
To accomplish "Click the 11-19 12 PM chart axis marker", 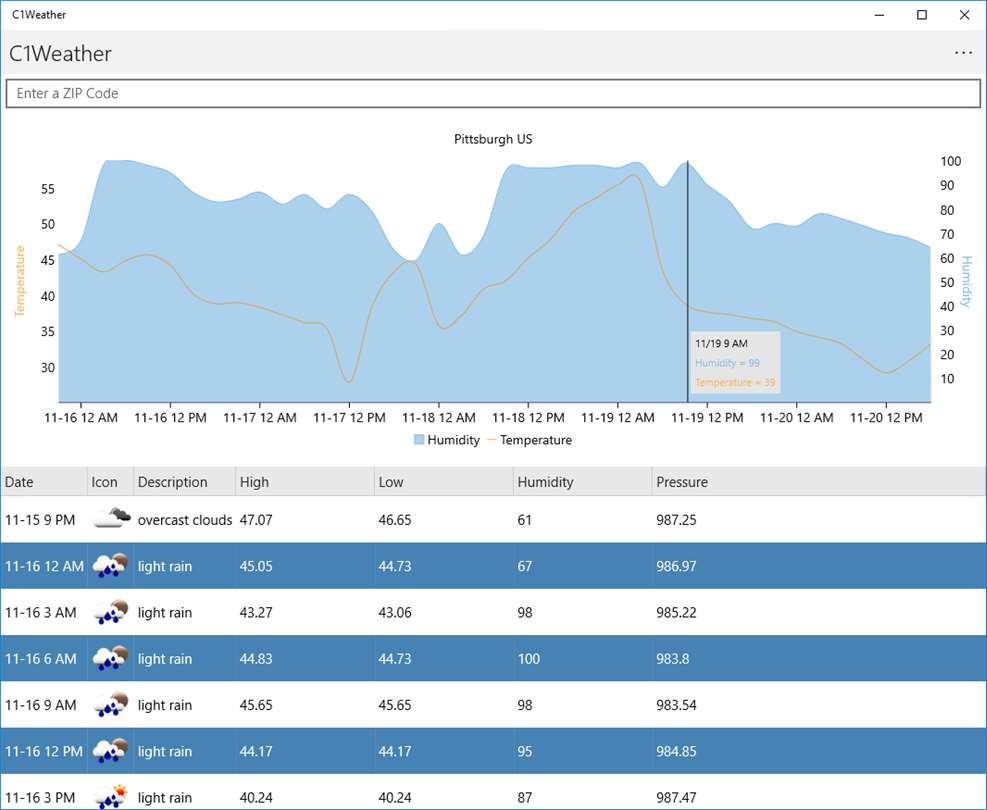I will (707, 417).
